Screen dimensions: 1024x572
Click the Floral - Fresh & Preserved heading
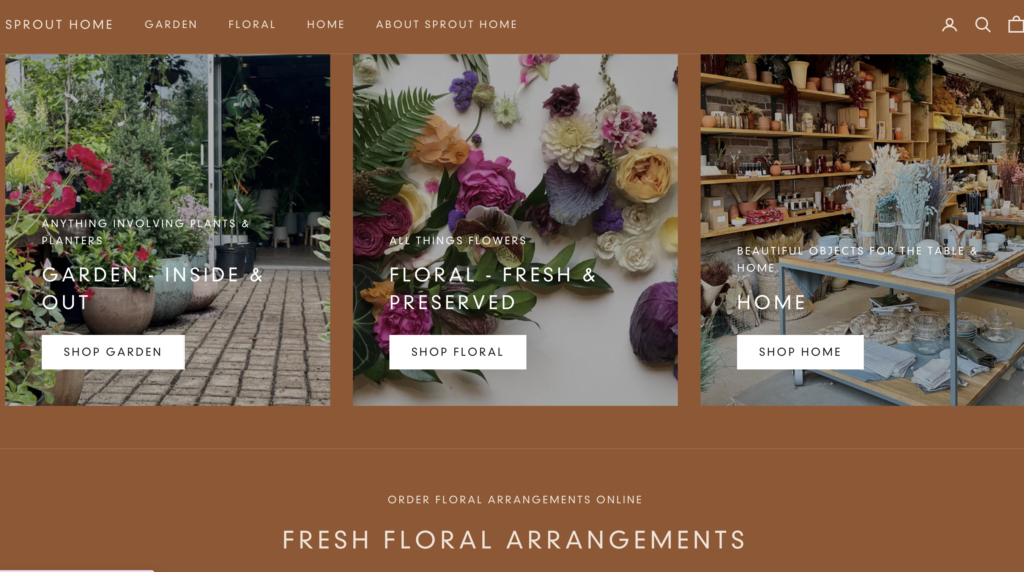(493, 288)
